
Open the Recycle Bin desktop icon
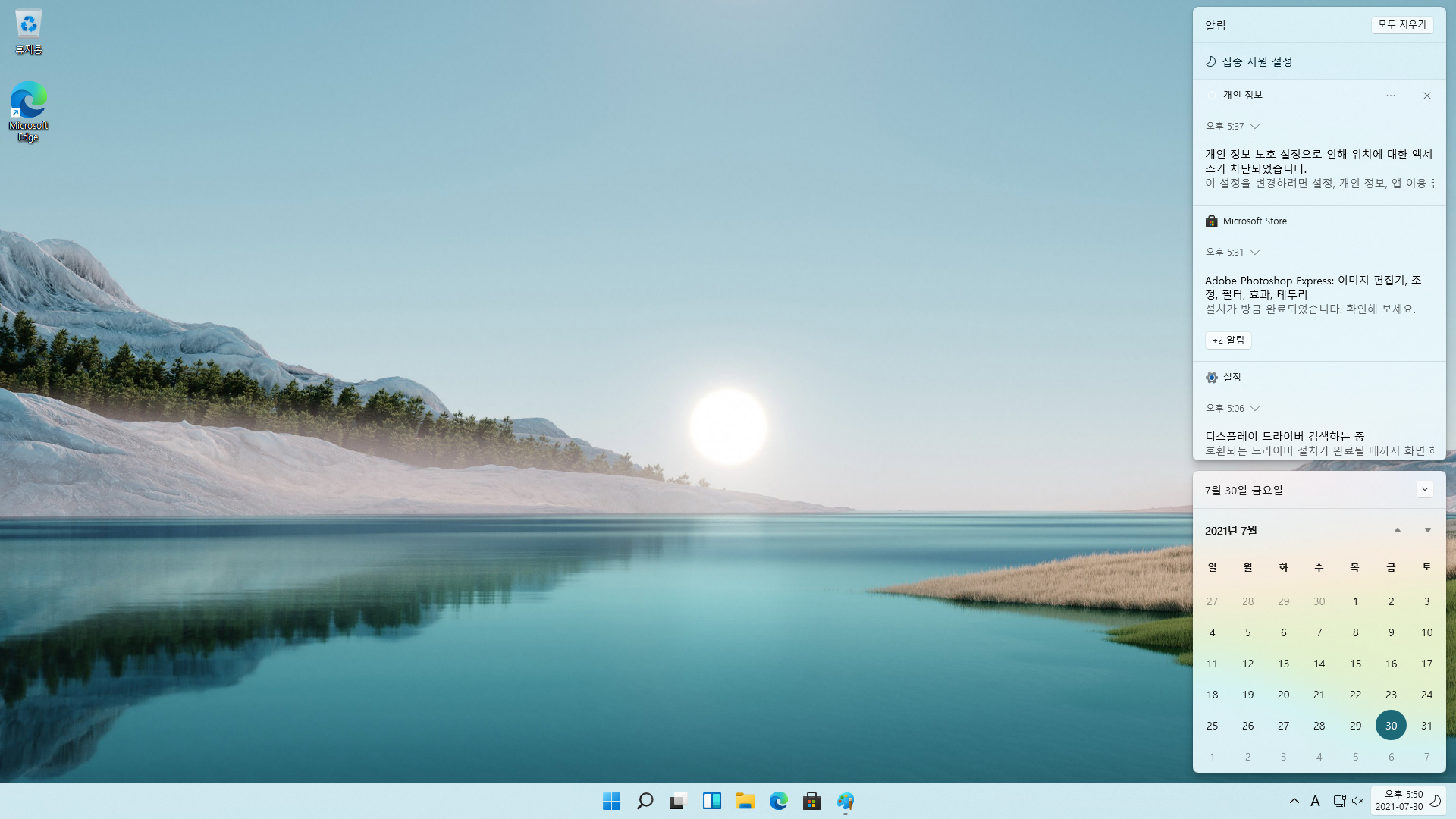point(28,32)
